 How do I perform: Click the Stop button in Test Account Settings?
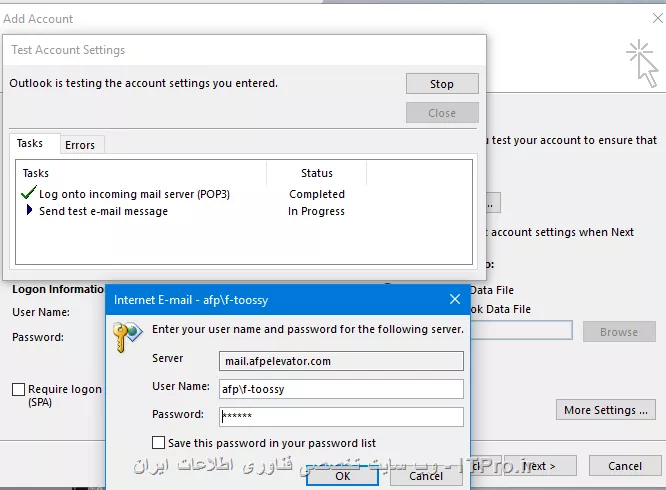pyautogui.click(x=442, y=84)
